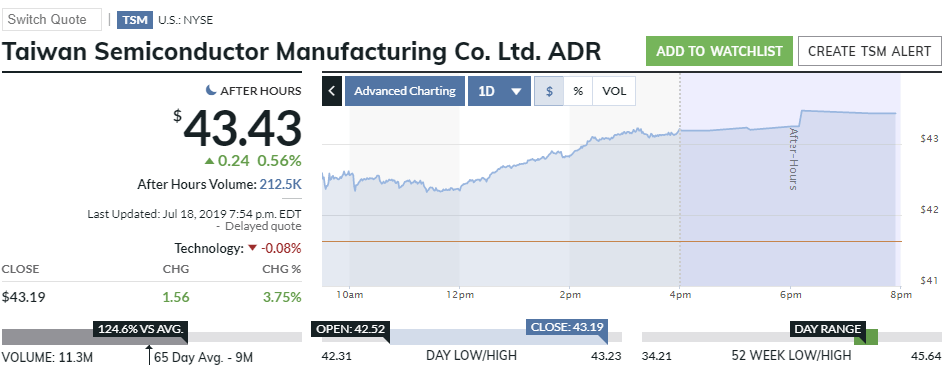
Task: Click the TSM ticker badge
Action: pos(135,20)
